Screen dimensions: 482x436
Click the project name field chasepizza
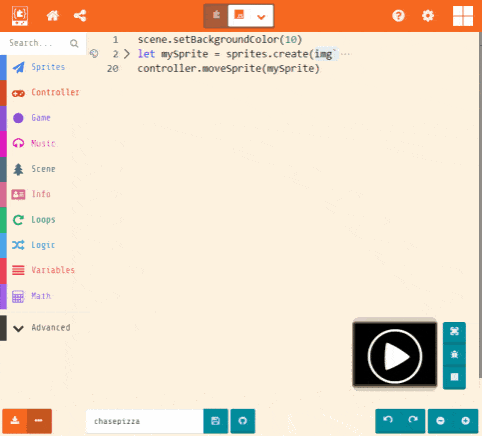pos(145,421)
